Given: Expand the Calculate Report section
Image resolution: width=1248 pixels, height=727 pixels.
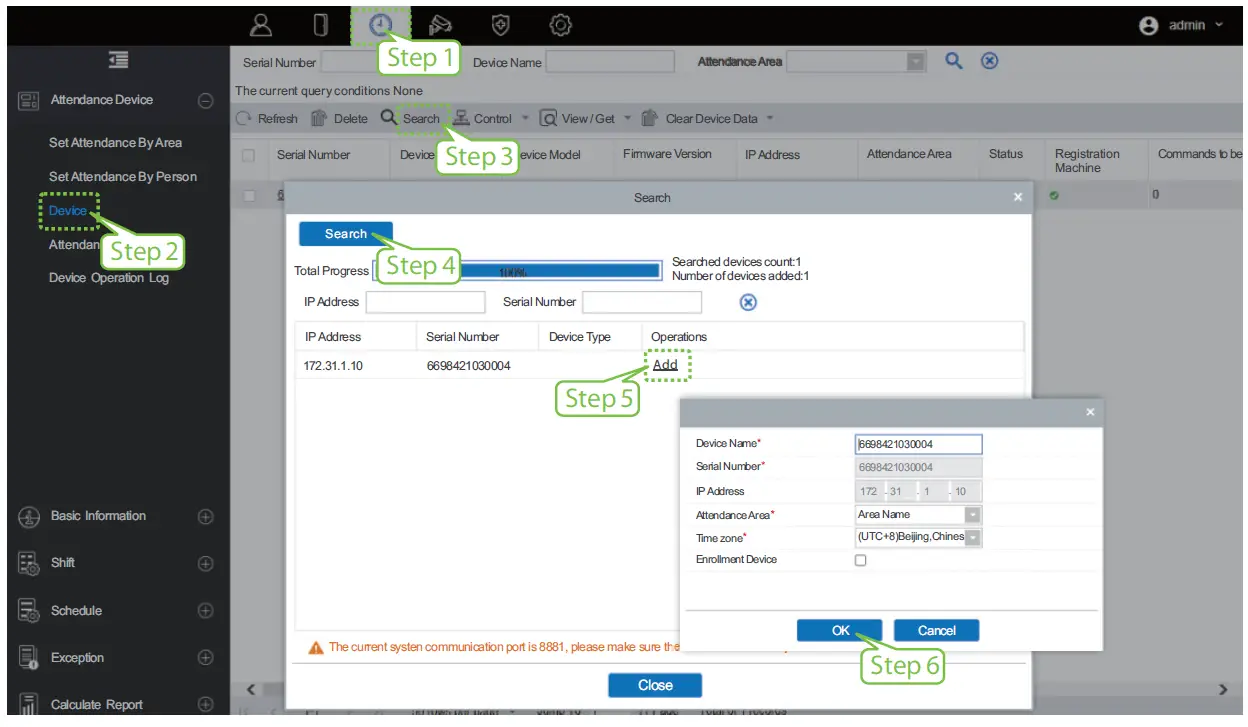Looking at the screenshot, I should 205,705.
